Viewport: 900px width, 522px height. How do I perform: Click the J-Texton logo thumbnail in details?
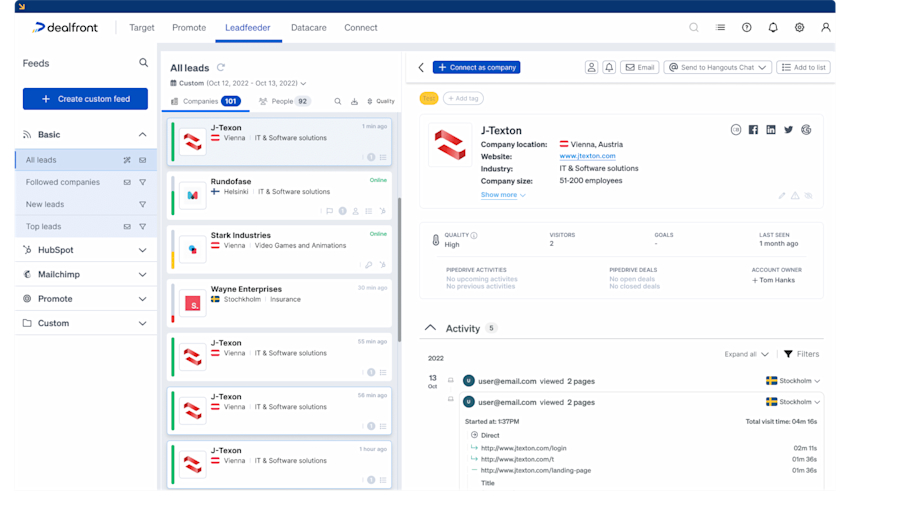450,145
